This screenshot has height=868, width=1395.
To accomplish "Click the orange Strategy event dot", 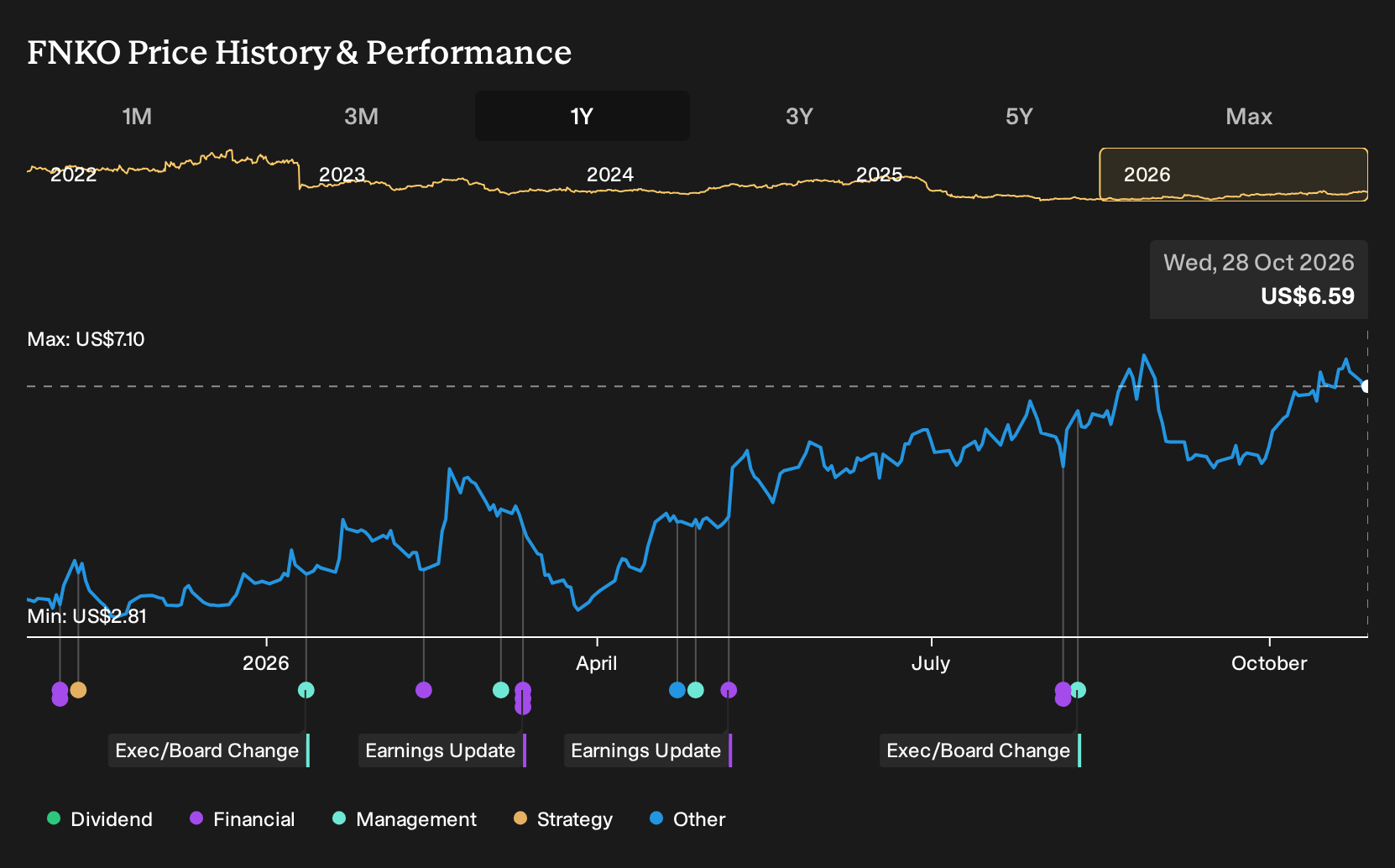I will point(78,690).
